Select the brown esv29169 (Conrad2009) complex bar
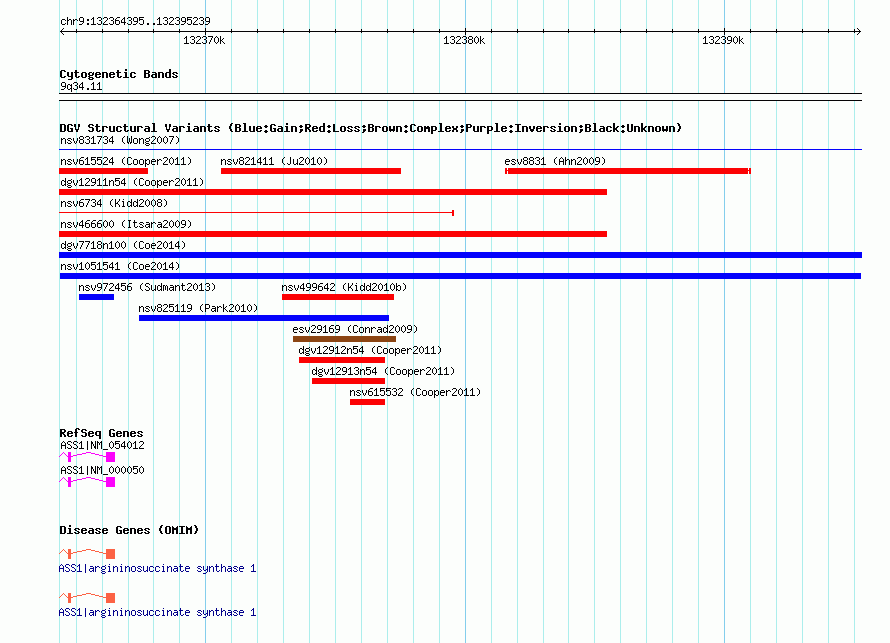The height and width of the screenshot is (643, 890). point(345,339)
